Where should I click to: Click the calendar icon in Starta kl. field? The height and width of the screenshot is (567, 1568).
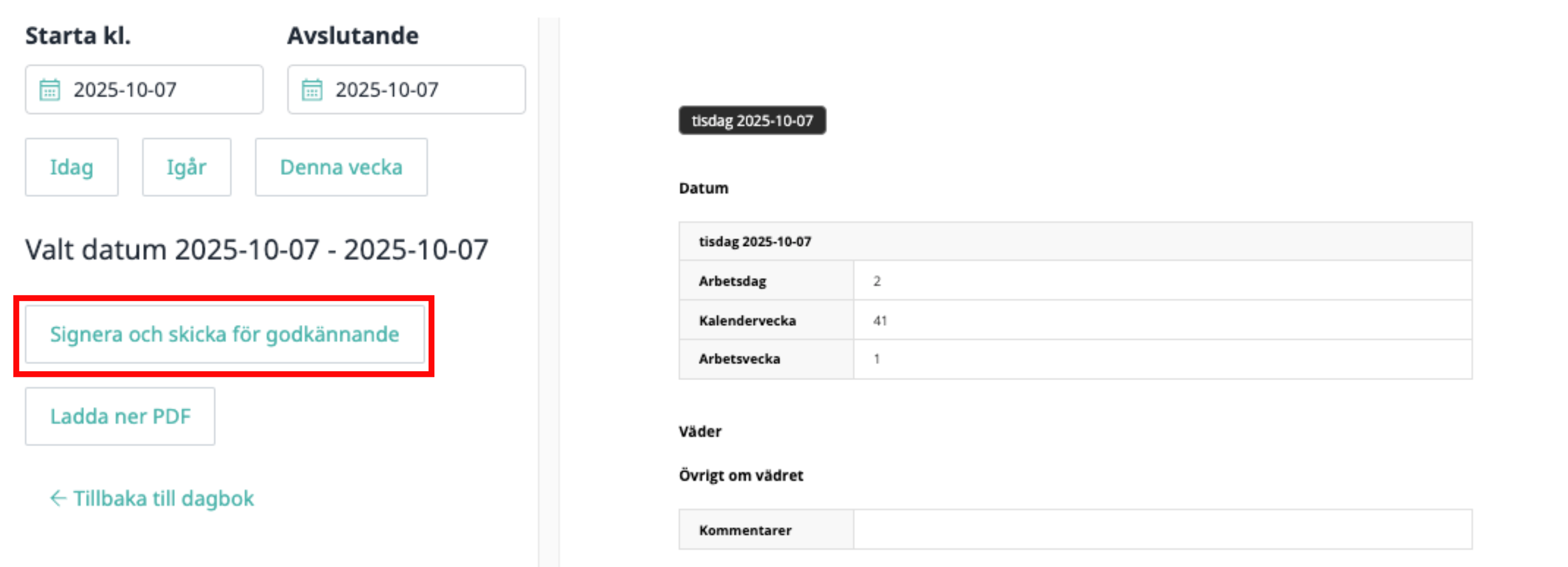coord(50,90)
